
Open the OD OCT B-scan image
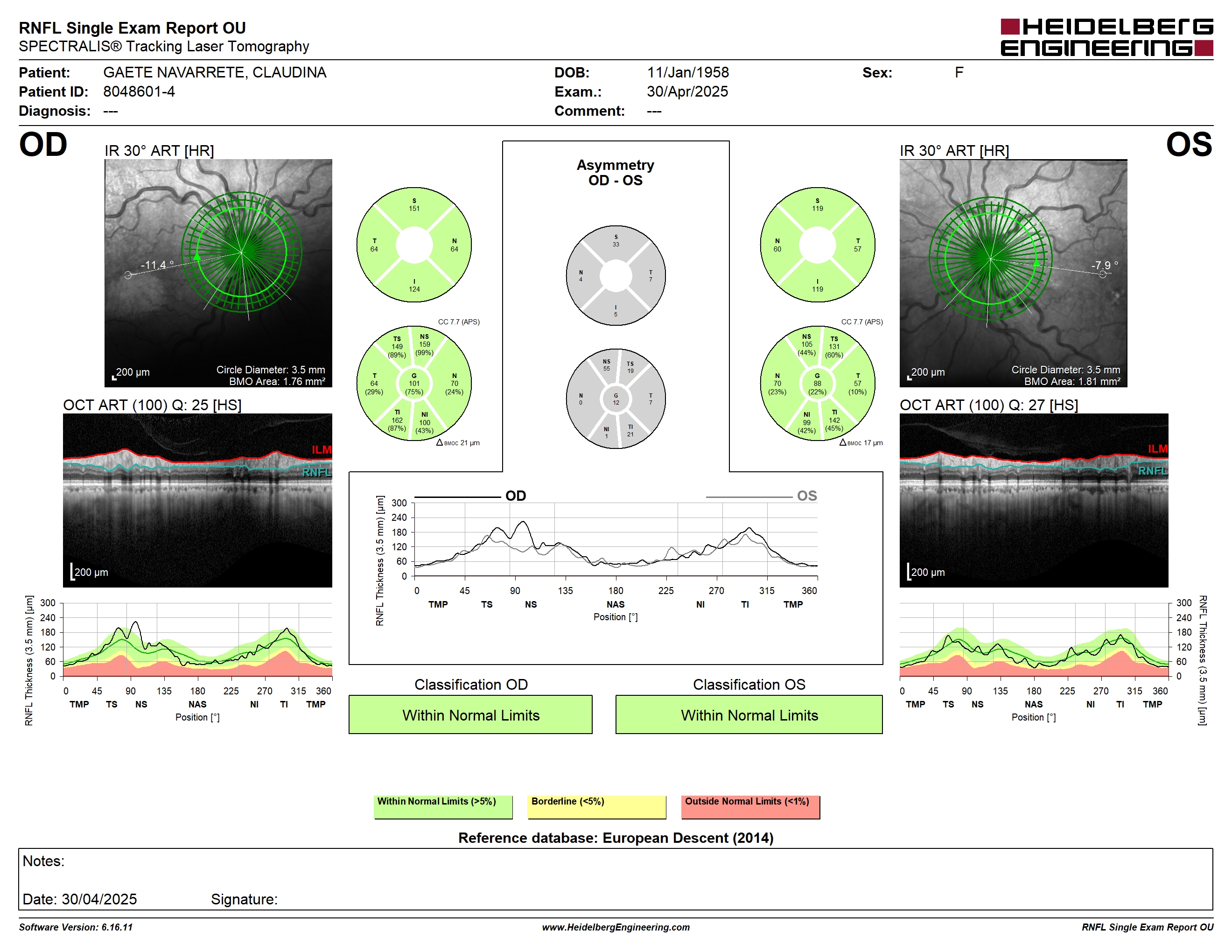tap(197, 500)
